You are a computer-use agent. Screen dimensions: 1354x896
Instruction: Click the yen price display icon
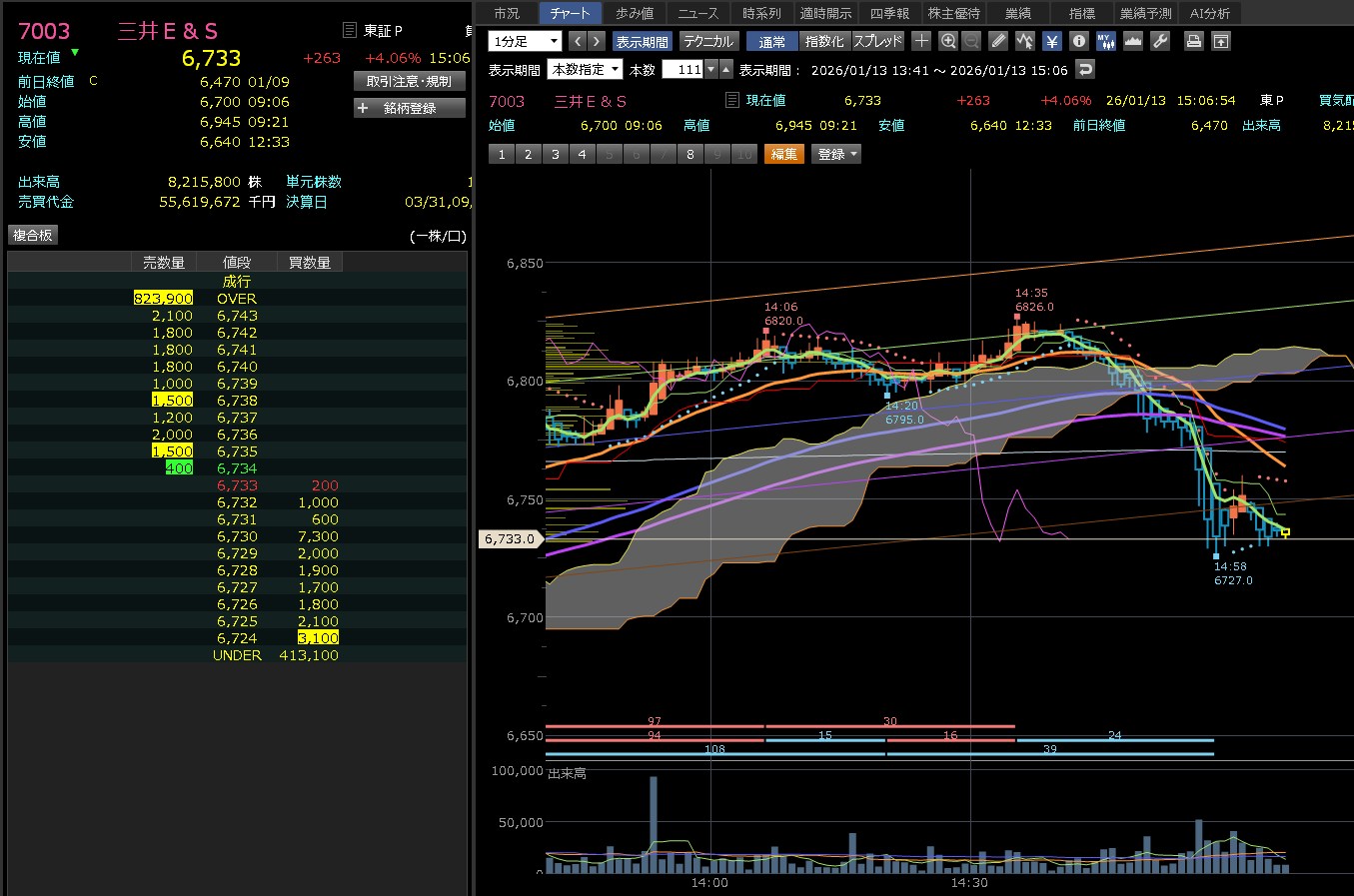point(1052,41)
